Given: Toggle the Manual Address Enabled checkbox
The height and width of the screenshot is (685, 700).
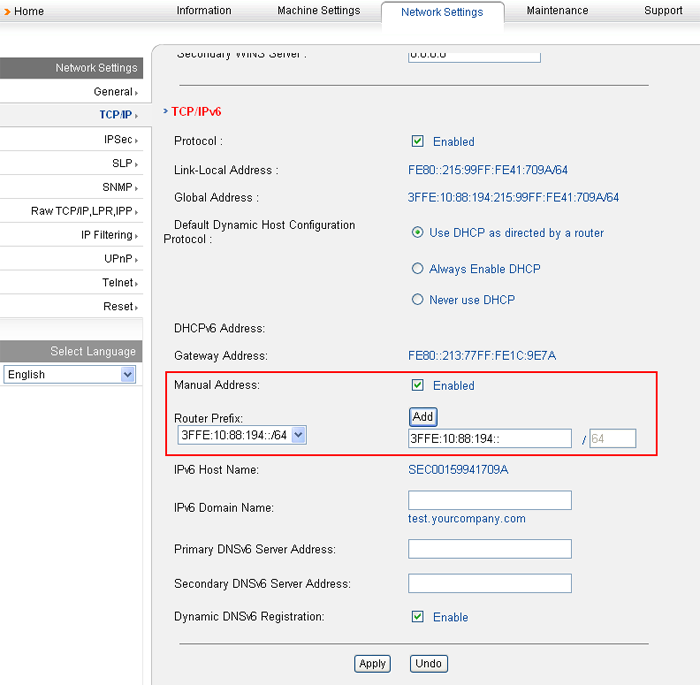Looking at the screenshot, I should 417,385.
